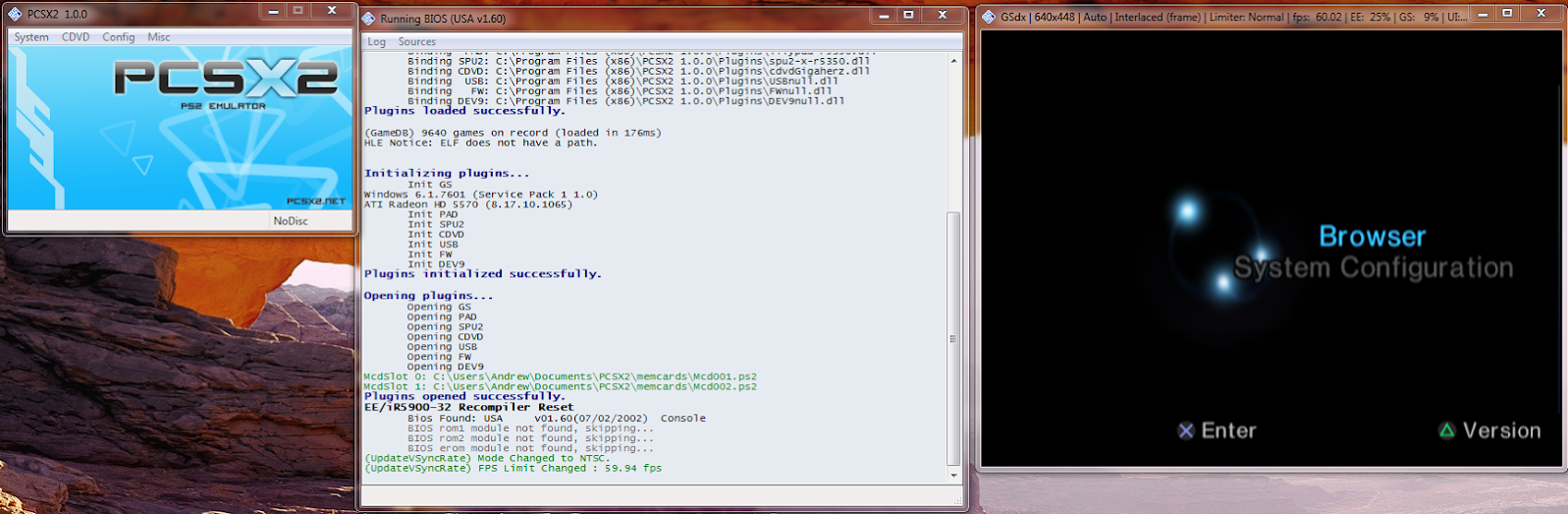
Task: Click the 'Windows 6.1.7601' log line
Action: pyautogui.click(x=481, y=195)
